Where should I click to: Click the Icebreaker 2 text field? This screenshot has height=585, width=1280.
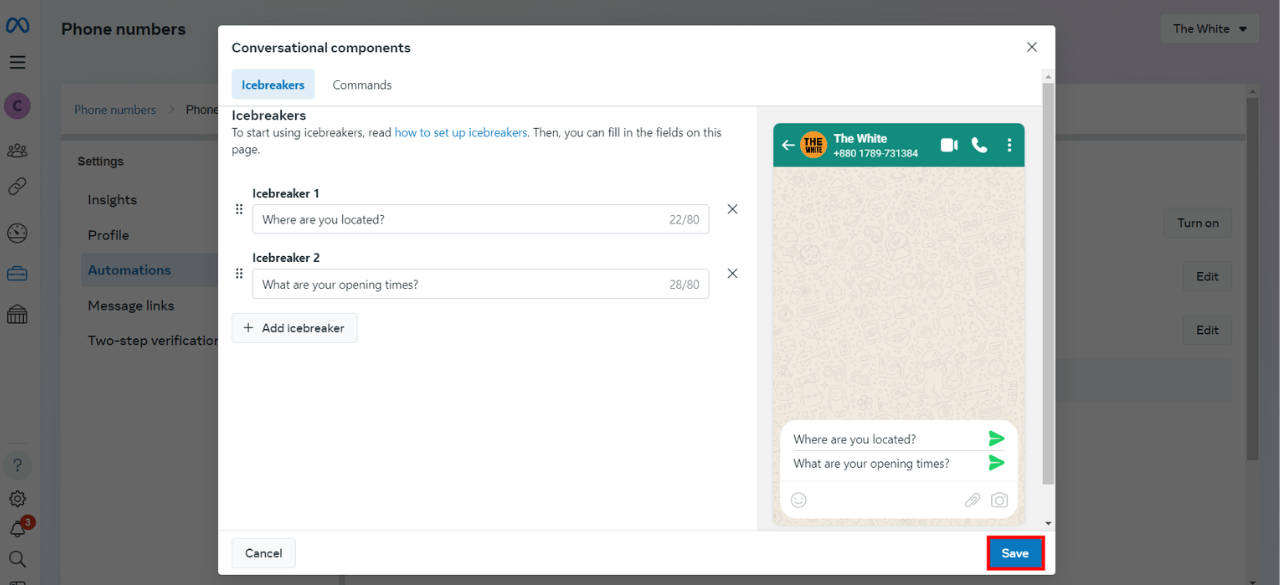pyautogui.click(x=480, y=284)
